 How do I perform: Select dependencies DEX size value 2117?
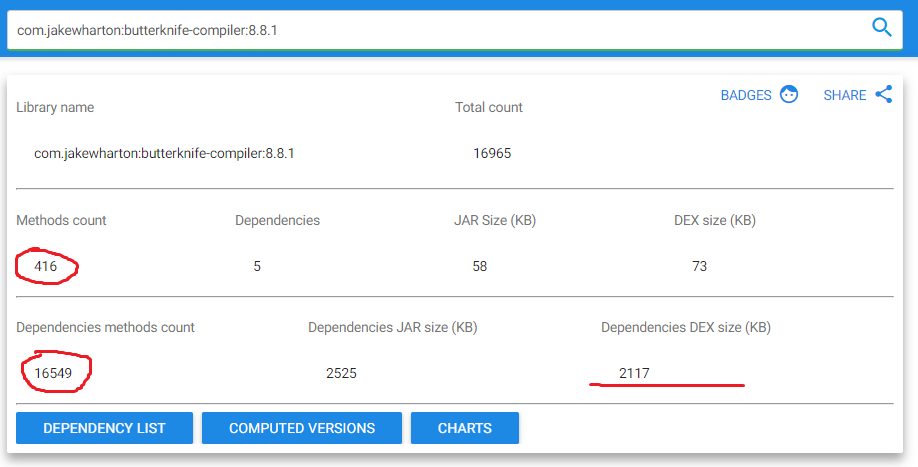pyautogui.click(x=634, y=373)
